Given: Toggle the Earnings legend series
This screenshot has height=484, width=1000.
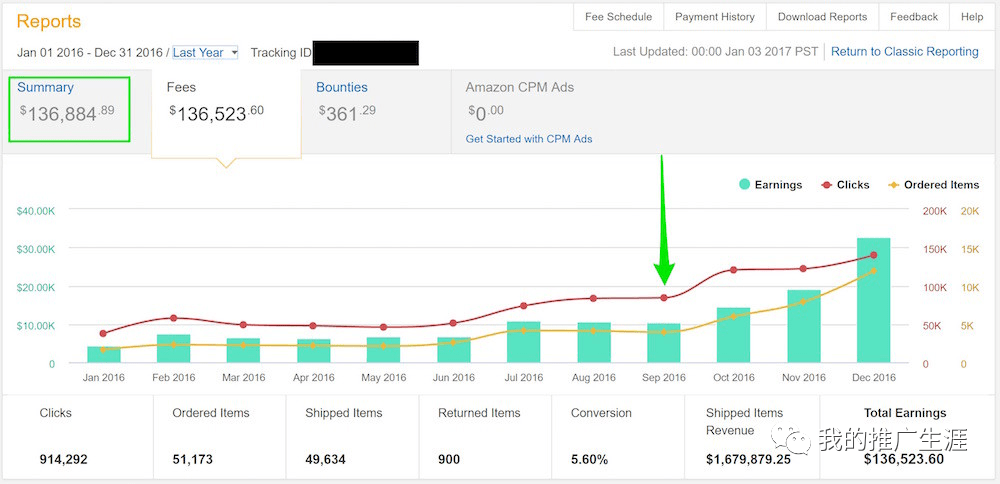Looking at the screenshot, I should (x=770, y=185).
